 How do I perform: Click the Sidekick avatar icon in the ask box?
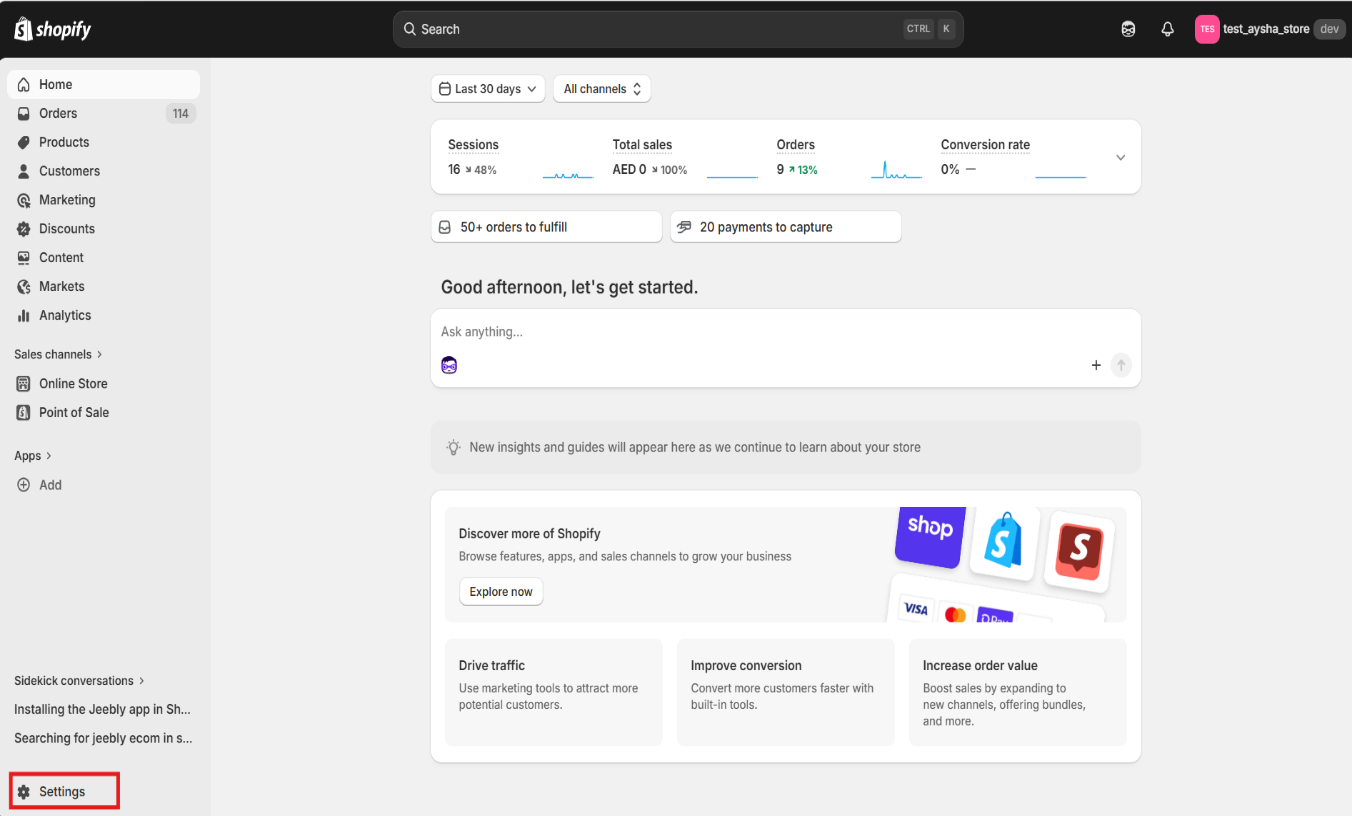[x=449, y=365]
